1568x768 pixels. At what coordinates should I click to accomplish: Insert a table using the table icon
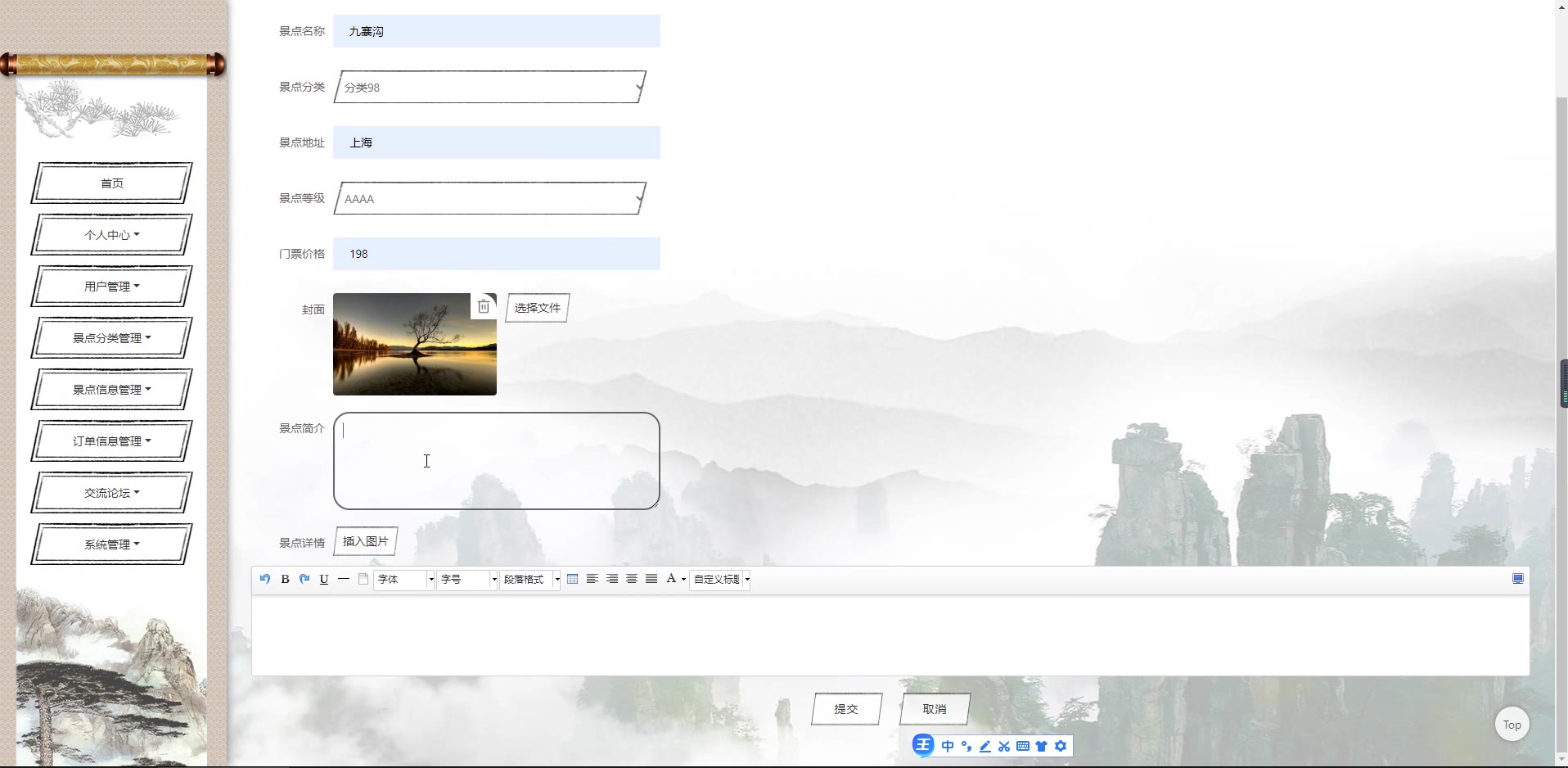(x=573, y=579)
